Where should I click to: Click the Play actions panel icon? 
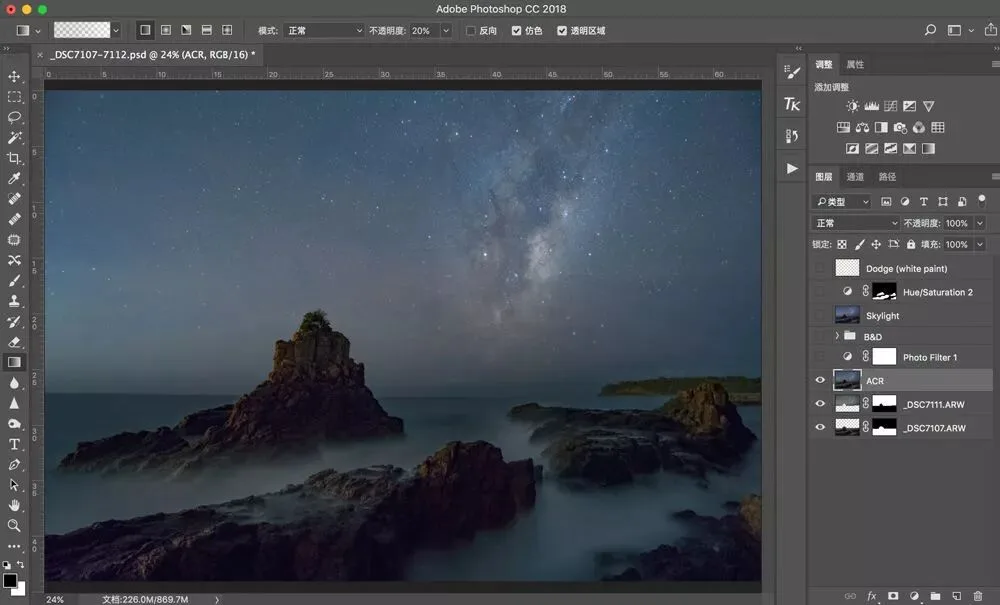coord(791,168)
